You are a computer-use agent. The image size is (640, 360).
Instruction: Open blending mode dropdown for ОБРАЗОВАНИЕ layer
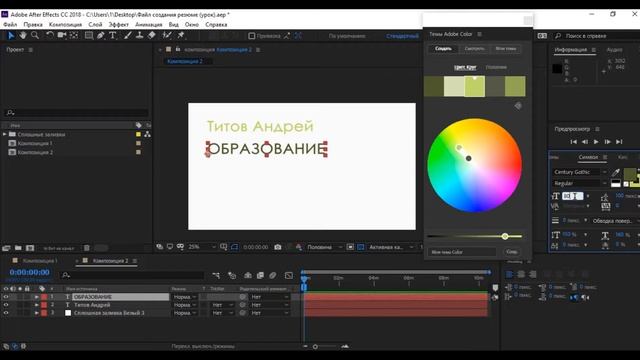pyautogui.click(x=185, y=297)
